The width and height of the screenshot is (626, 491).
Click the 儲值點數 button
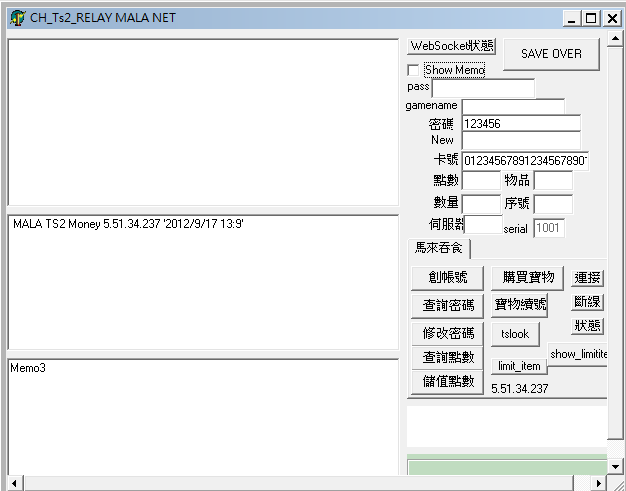tap(447, 381)
